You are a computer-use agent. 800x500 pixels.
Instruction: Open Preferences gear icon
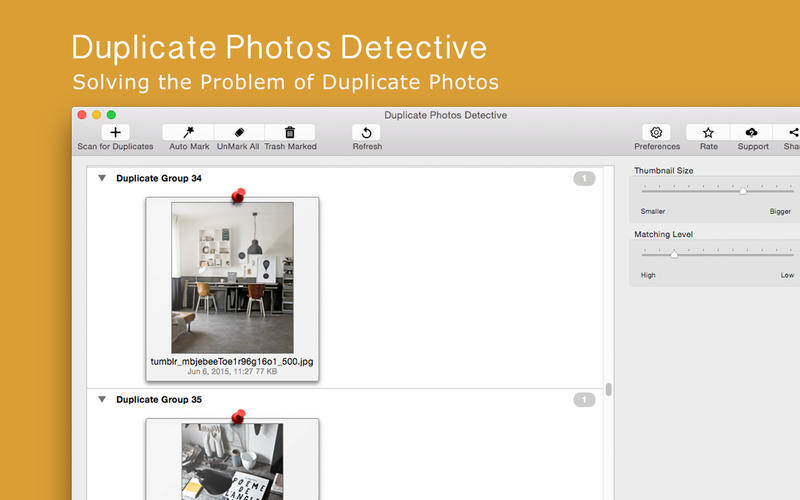tap(656, 133)
